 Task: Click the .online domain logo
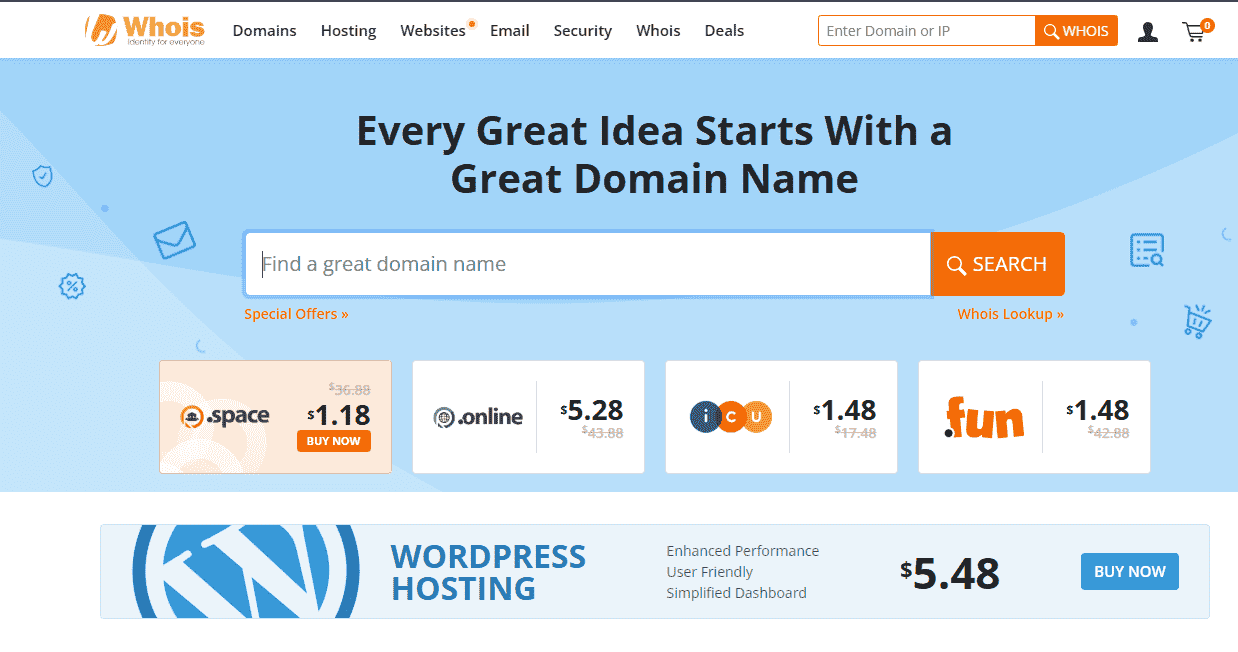pyautogui.click(x=478, y=417)
